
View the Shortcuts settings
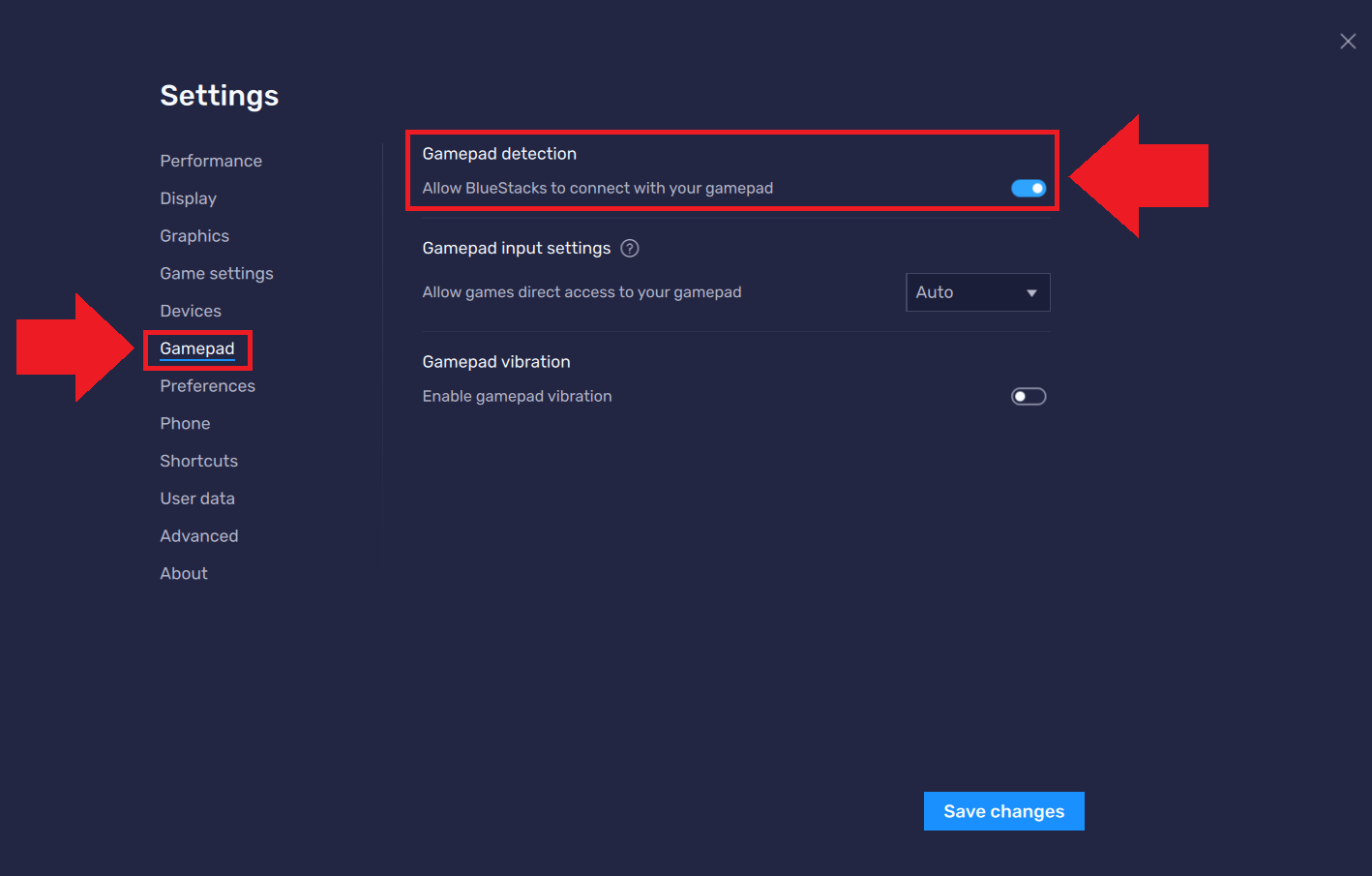[198, 461]
